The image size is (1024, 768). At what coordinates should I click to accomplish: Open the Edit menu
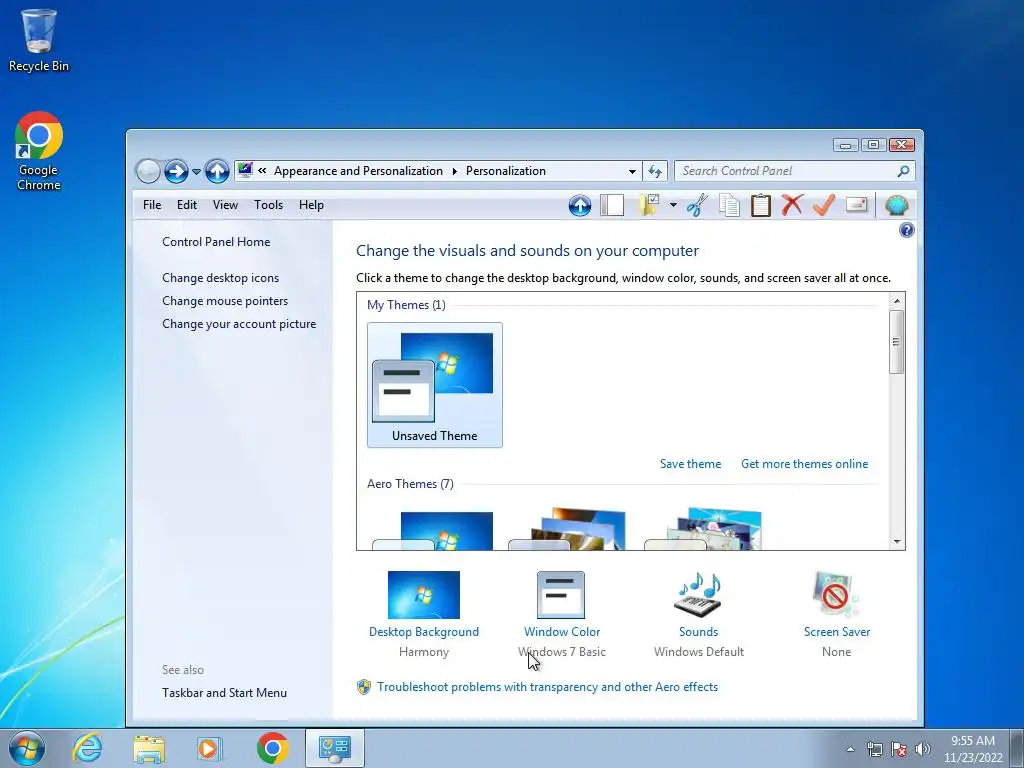coord(187,205)
